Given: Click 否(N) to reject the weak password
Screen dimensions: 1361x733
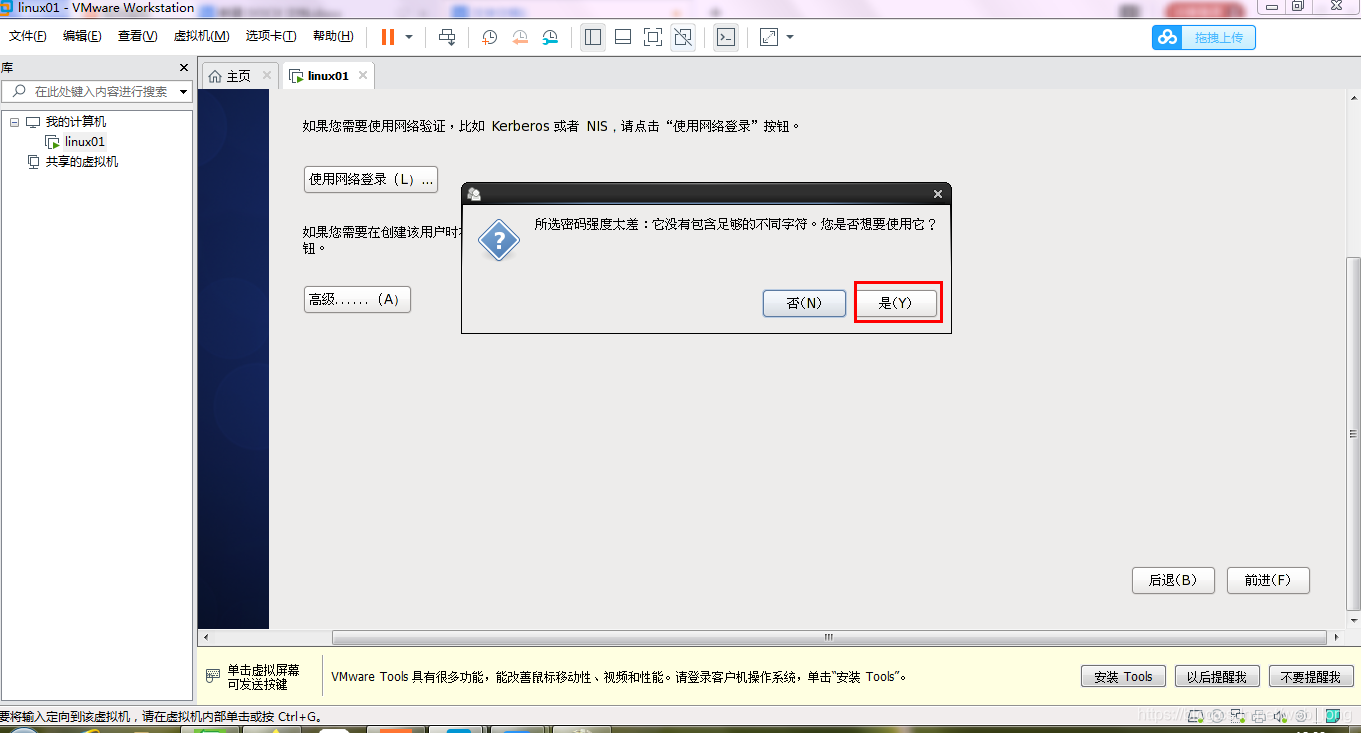Looking at the screenshot, I should tap(804, 303).
